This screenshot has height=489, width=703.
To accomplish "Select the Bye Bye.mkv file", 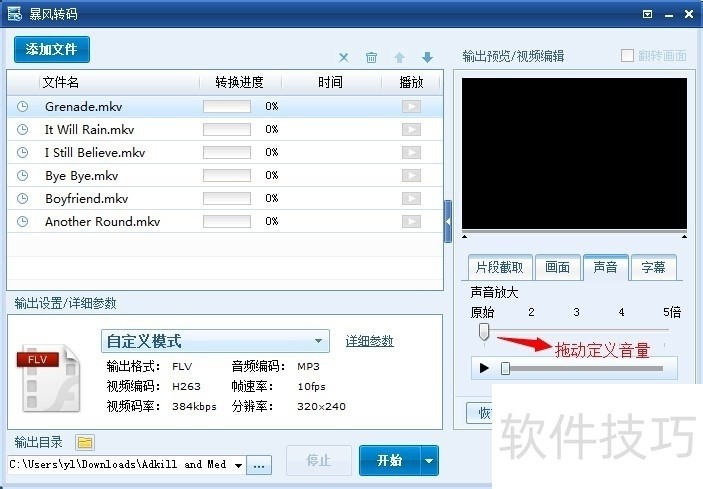I will 225,175.
